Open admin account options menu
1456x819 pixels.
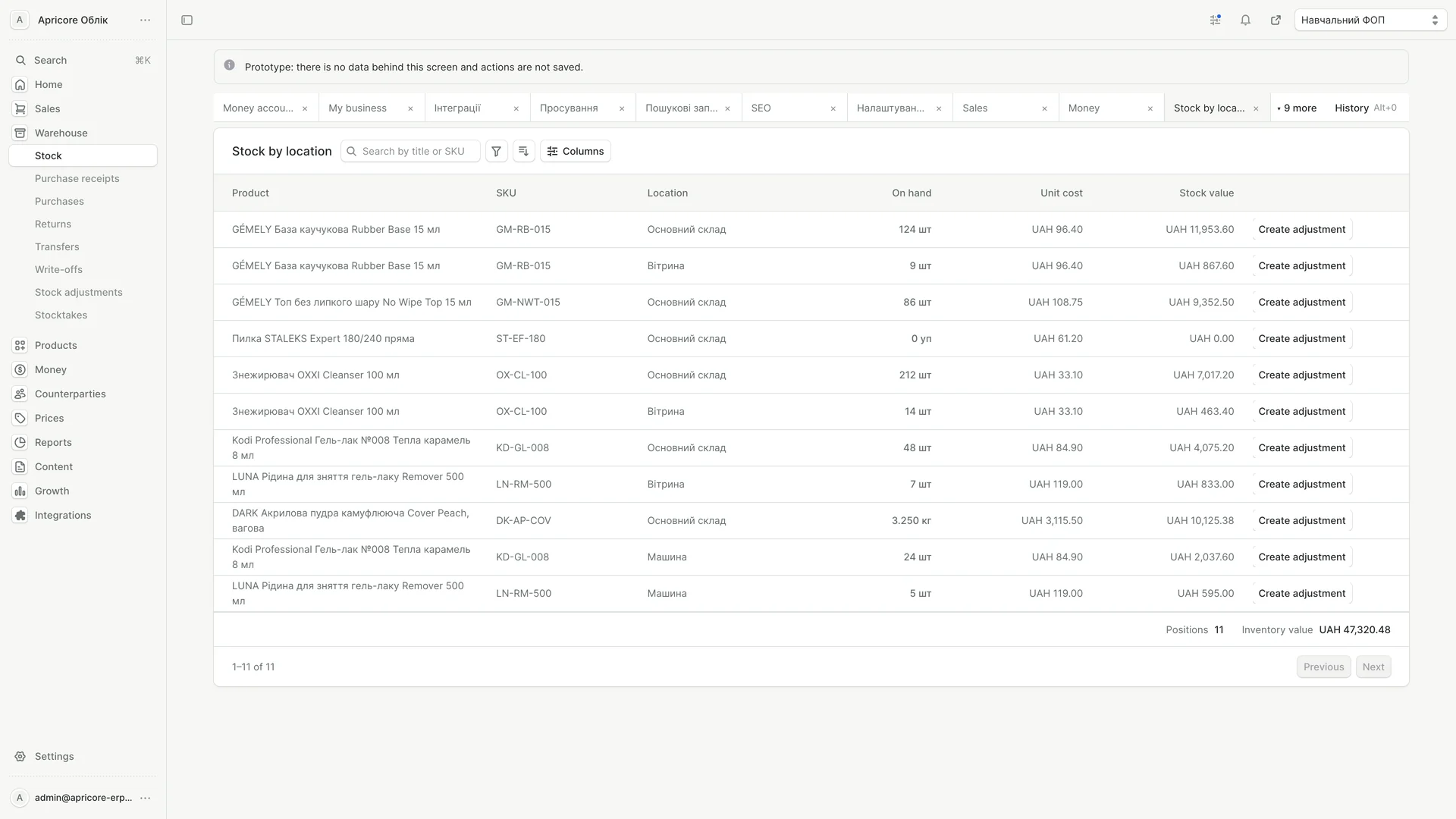(x=145, y=798)
